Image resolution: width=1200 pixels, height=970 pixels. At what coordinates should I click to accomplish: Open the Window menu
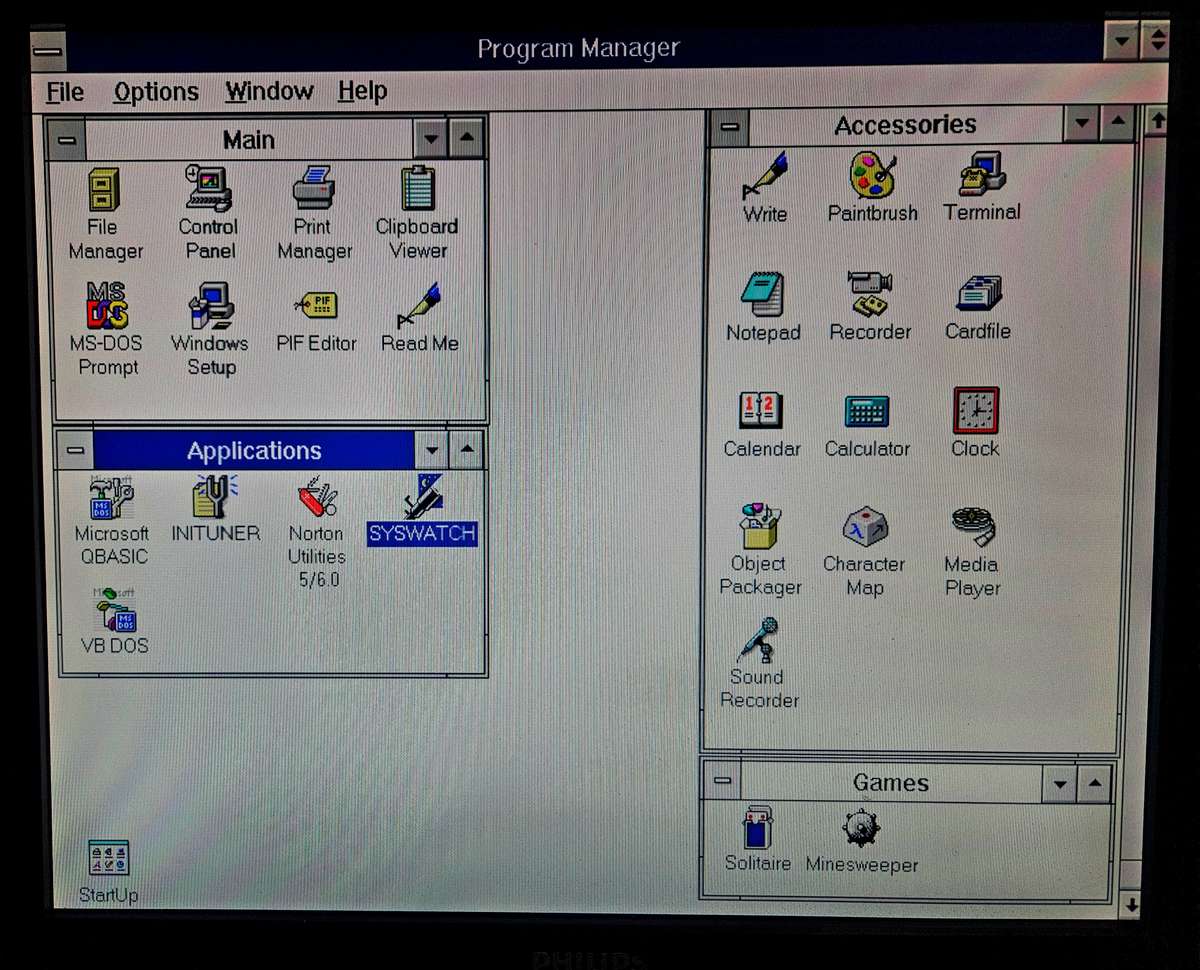(x=268, y=91)
